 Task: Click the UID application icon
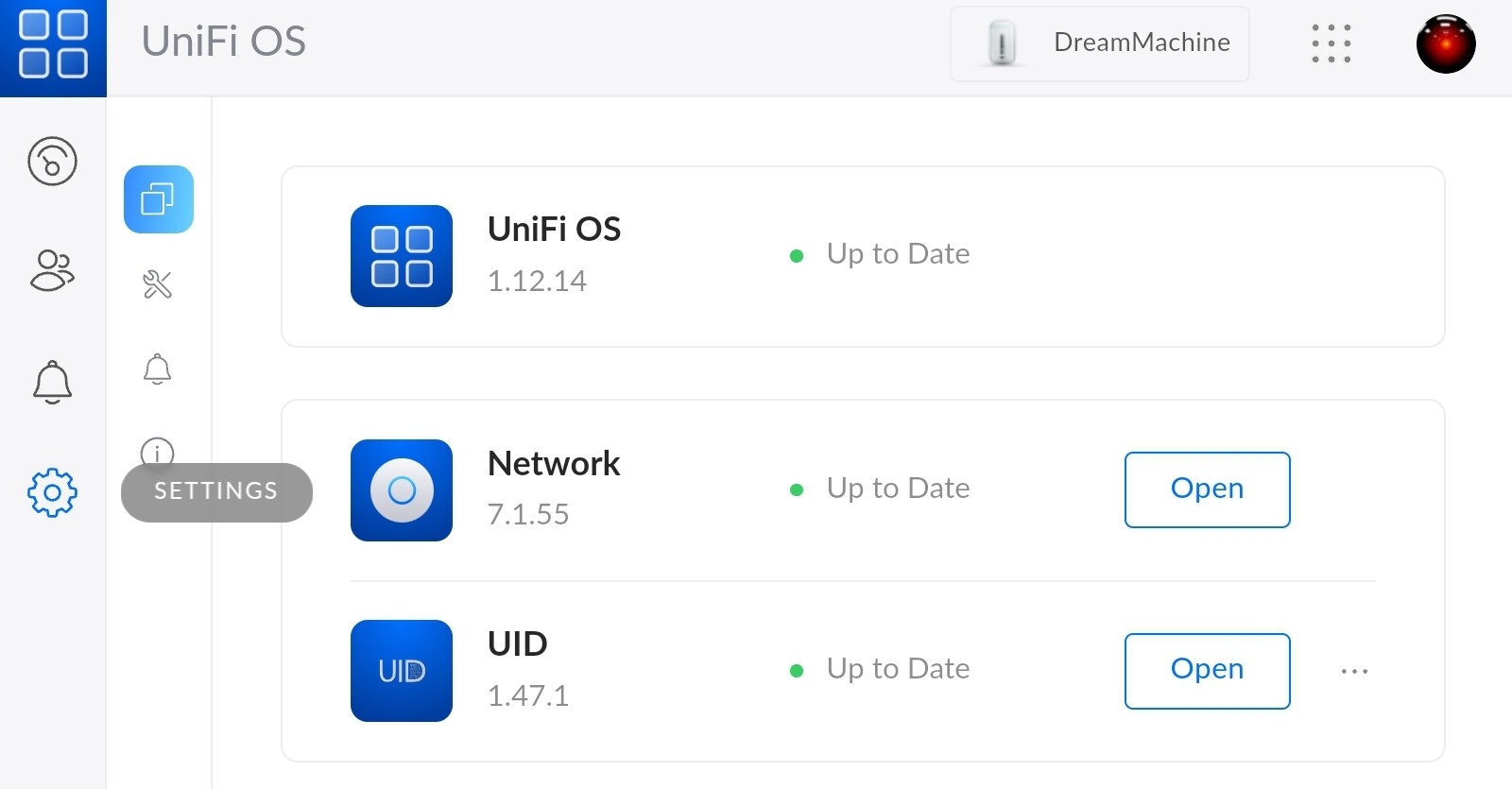click(x=402, y=671)
